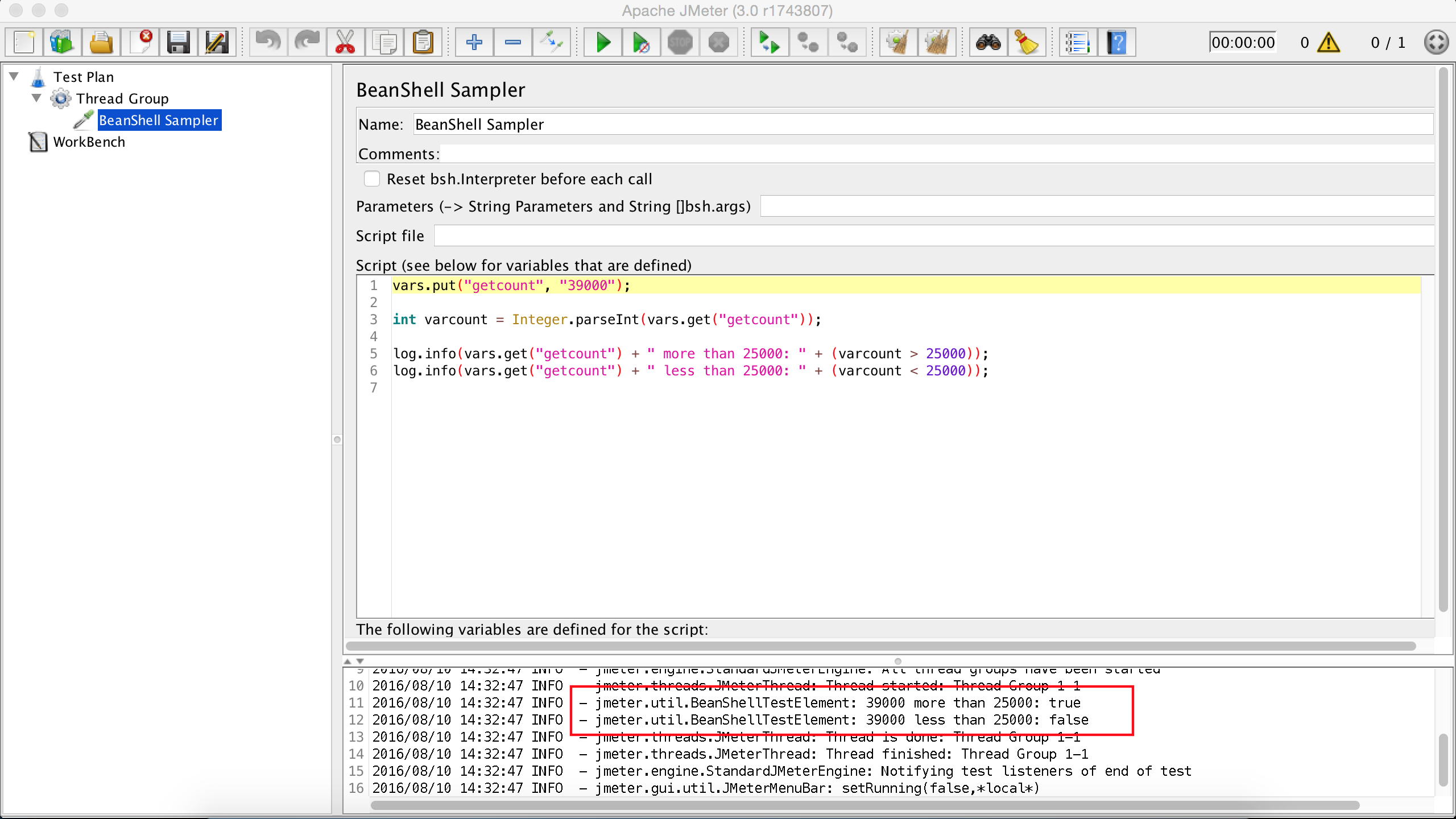Select WorkBench in the tree
The width and height of the screenshot is (1456, 819).
point(89,142)
